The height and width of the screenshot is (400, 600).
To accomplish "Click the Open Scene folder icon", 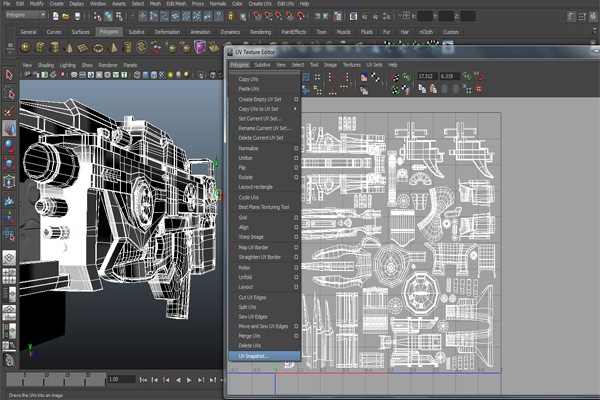I will click(x=66, y=16).
